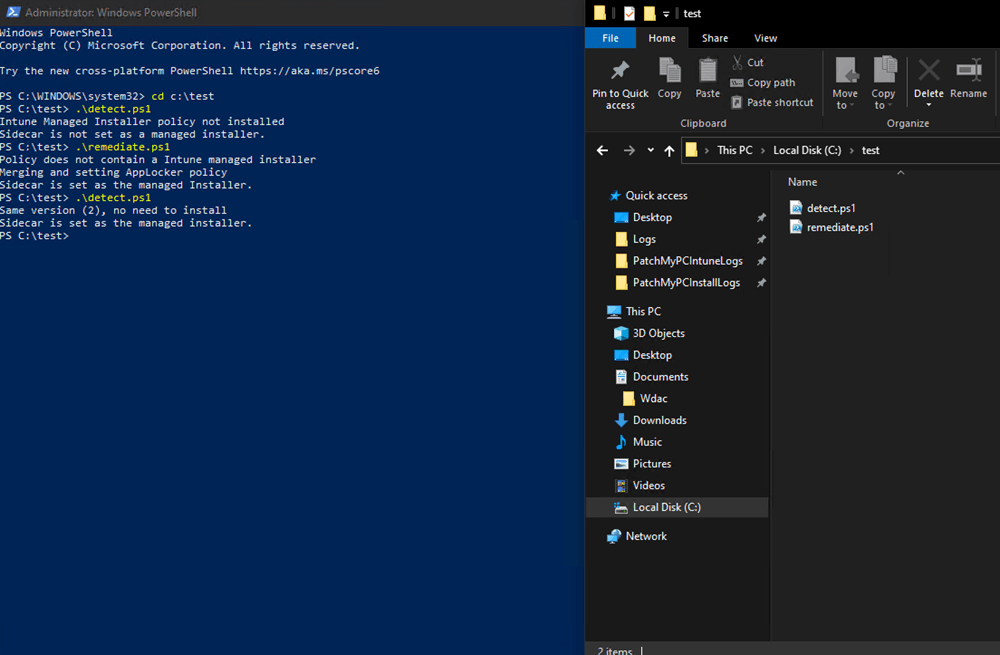
Task: Expand the chevron after This PC in the address bar
Action: (x=763, y=151)
